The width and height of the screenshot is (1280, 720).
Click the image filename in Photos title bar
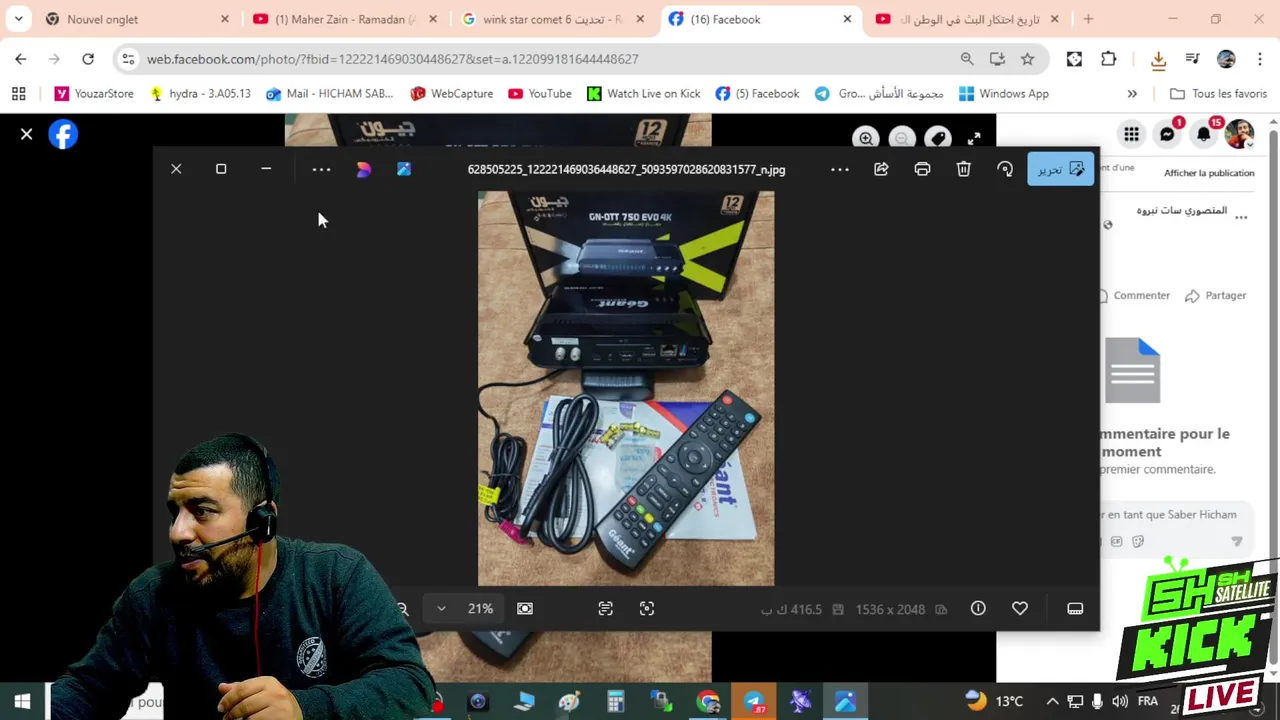[626, 169]
